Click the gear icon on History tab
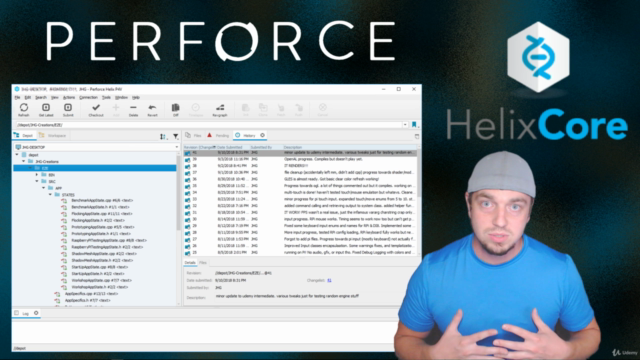The height and width of the screenshot is (360, 640). (x=262, y=135)
